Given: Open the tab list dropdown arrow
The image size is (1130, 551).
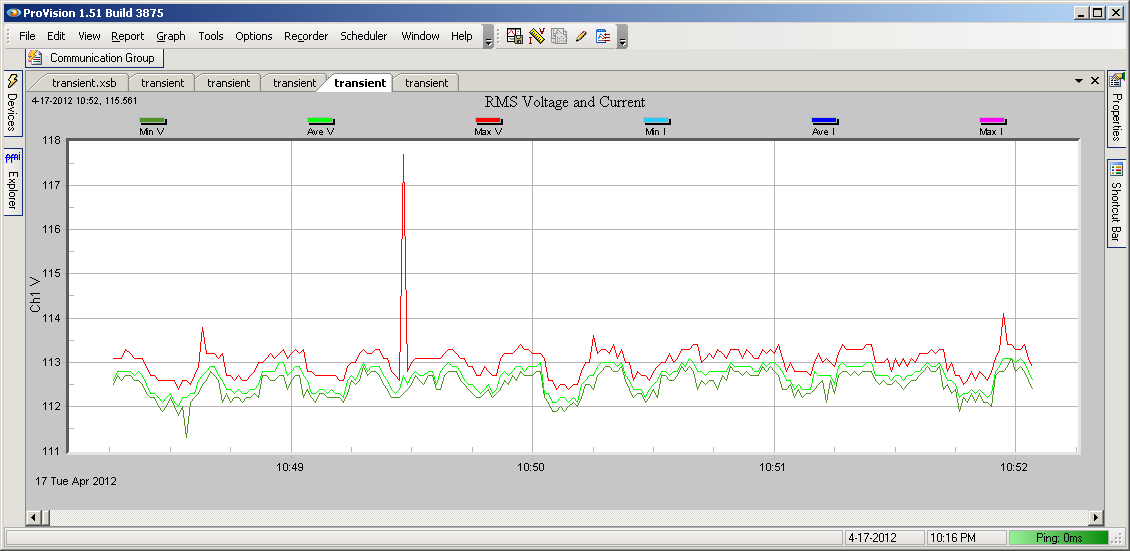Looking at the screenshot, I should pyautogui.click(x=1079, y=81).
